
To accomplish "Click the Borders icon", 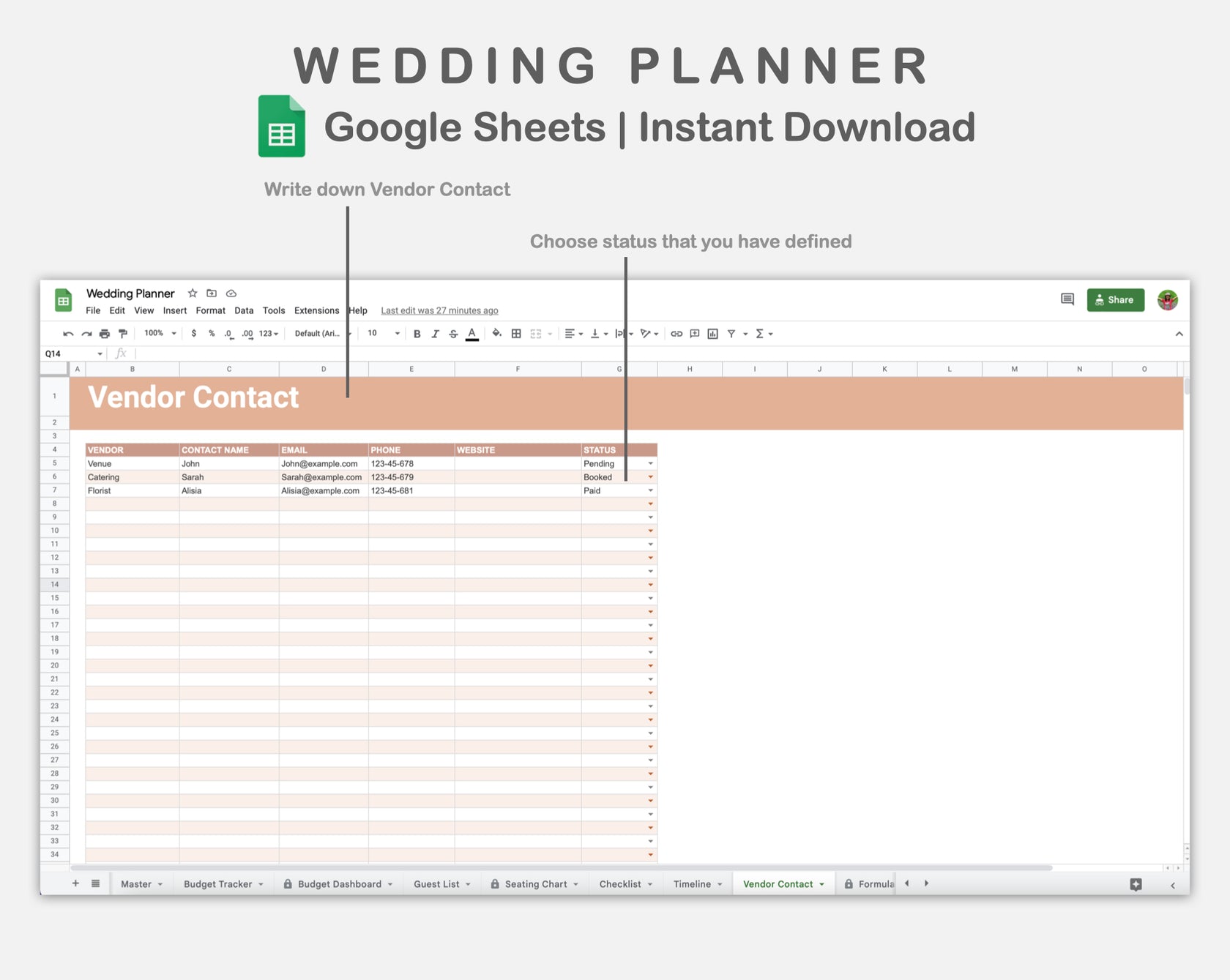I will click(515, 333).
